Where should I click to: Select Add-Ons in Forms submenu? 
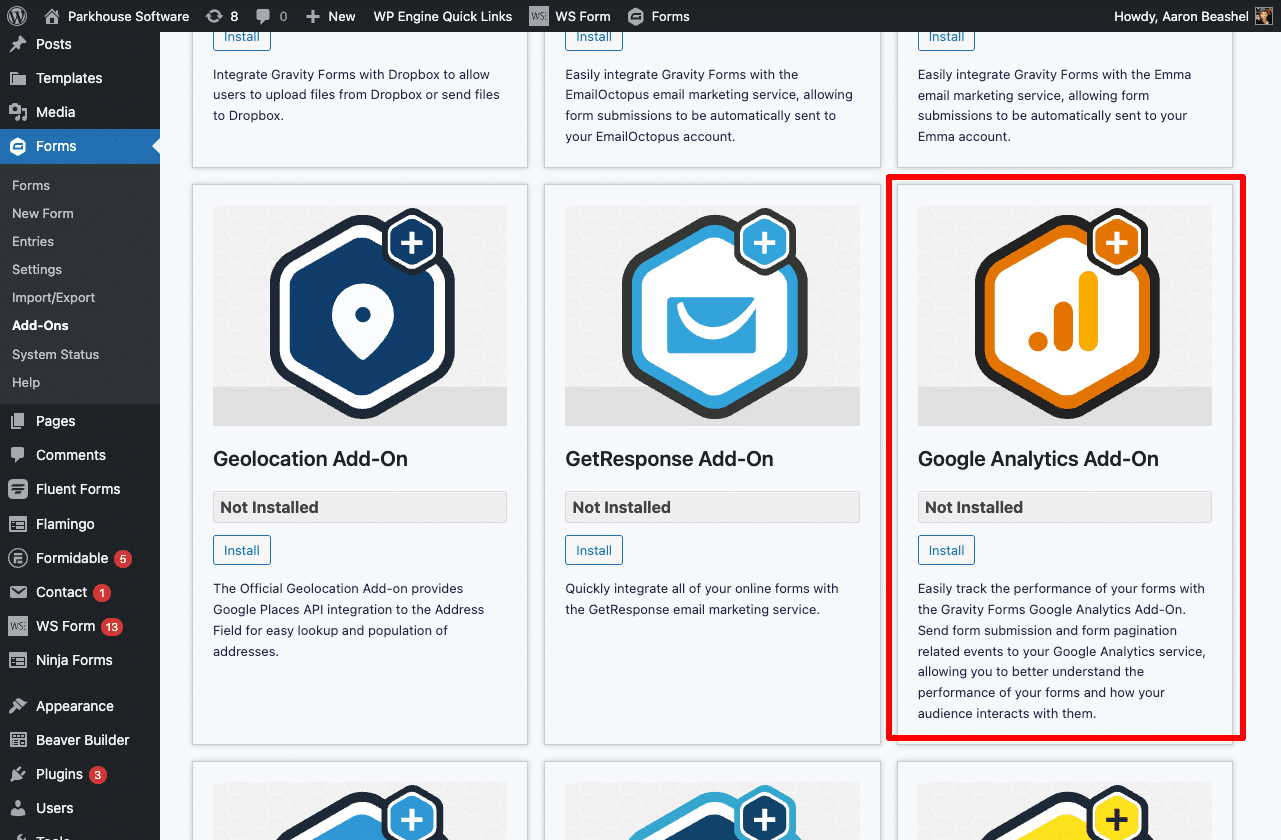click(40, 325)
